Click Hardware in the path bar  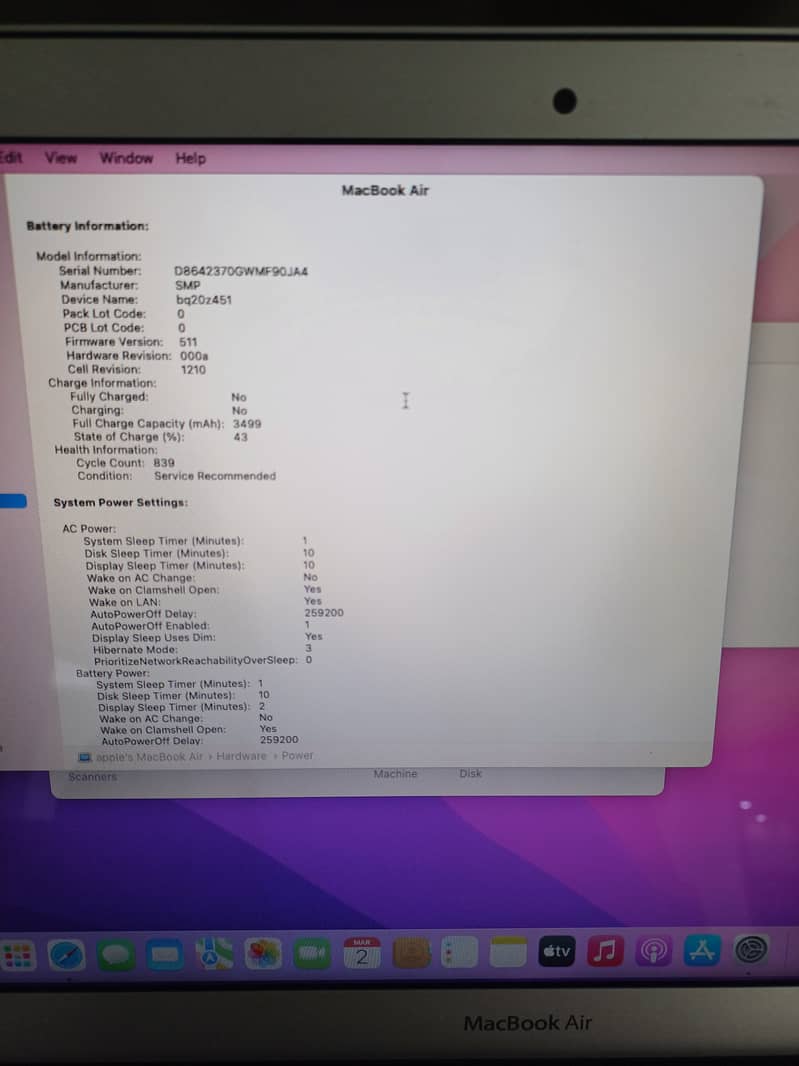pyautogui.click(x=242, y=756)
